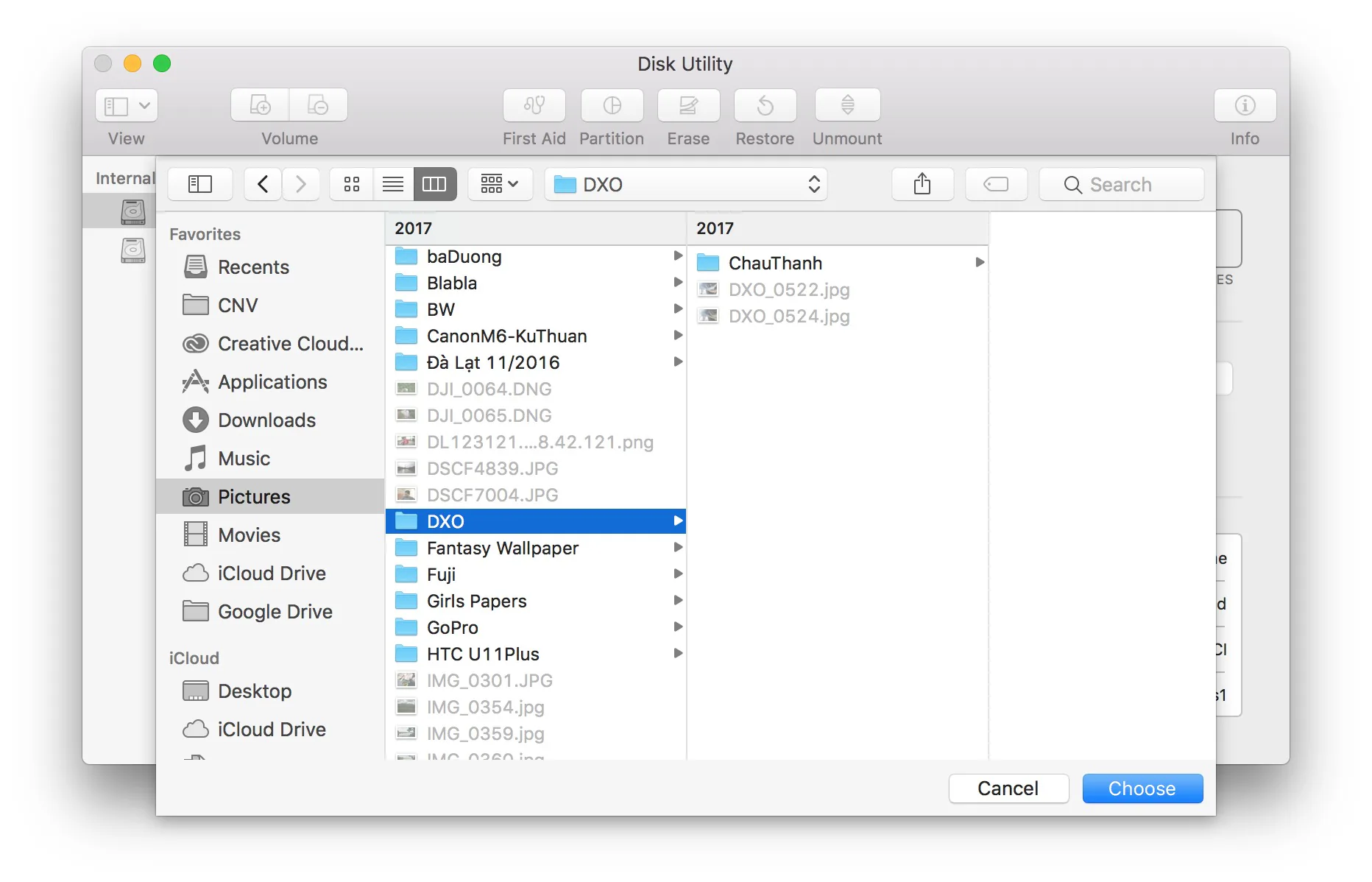Click the Partition toolbar icon
The width and height of the screenshot is (1372, 882).
612,105
